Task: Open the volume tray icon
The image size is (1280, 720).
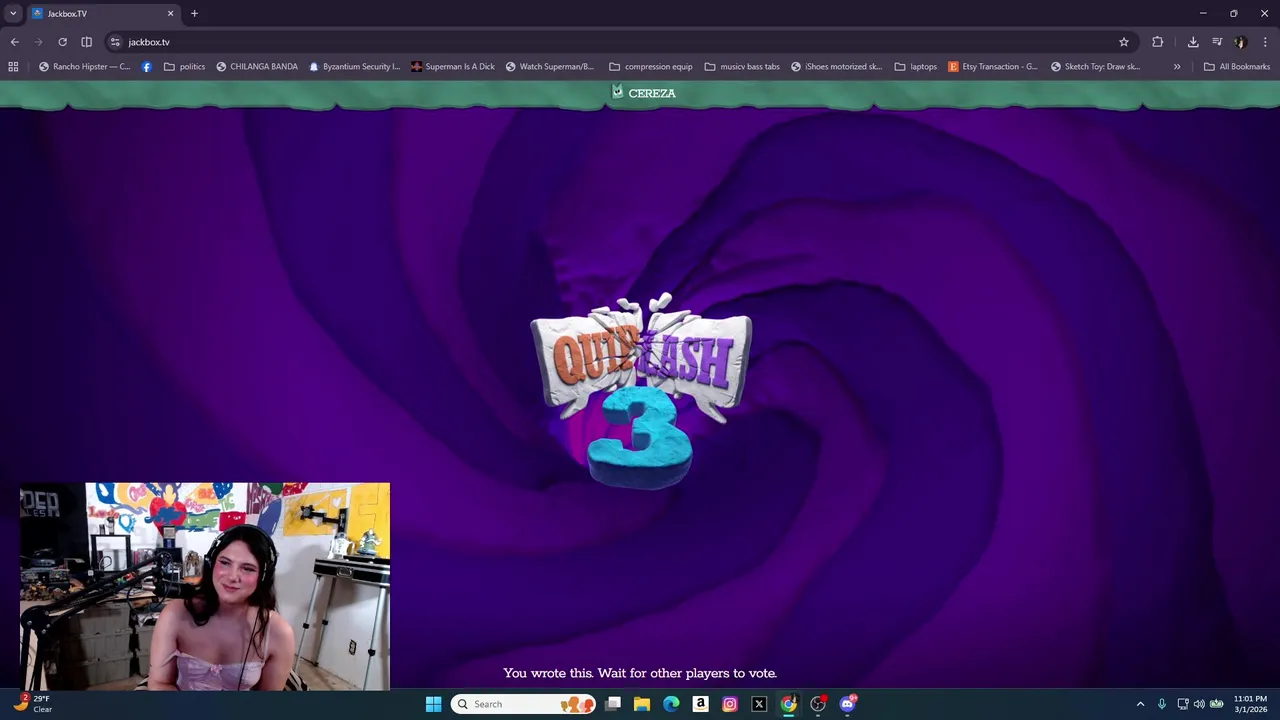Action: coord(1199,704)
